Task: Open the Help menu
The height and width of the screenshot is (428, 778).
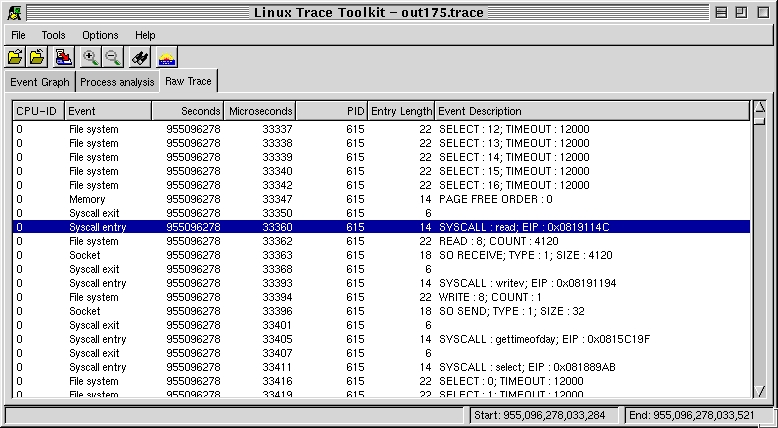Action: [x=145, y=35]
